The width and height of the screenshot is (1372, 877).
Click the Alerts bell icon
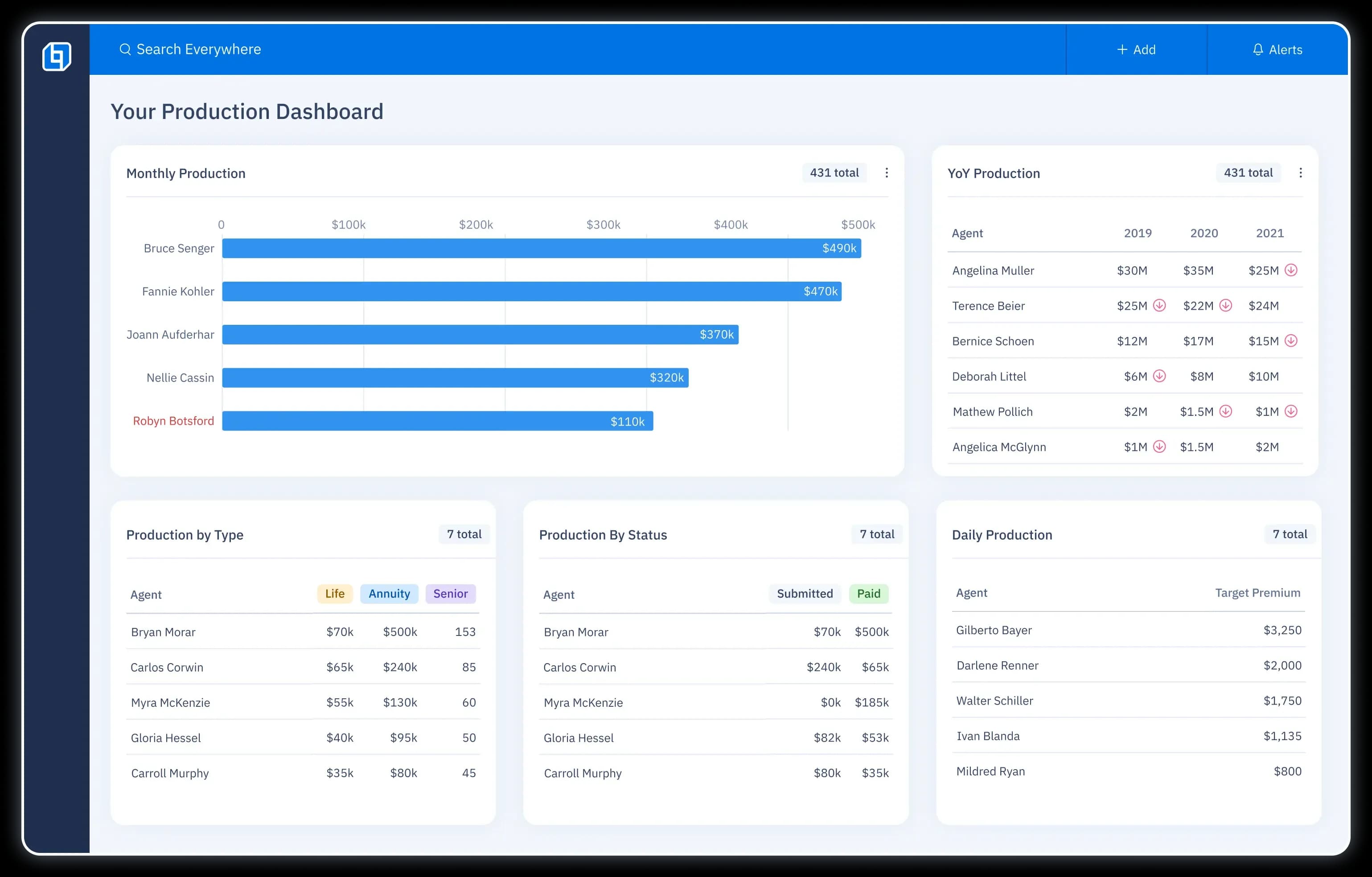click(x=1257, y=49)
